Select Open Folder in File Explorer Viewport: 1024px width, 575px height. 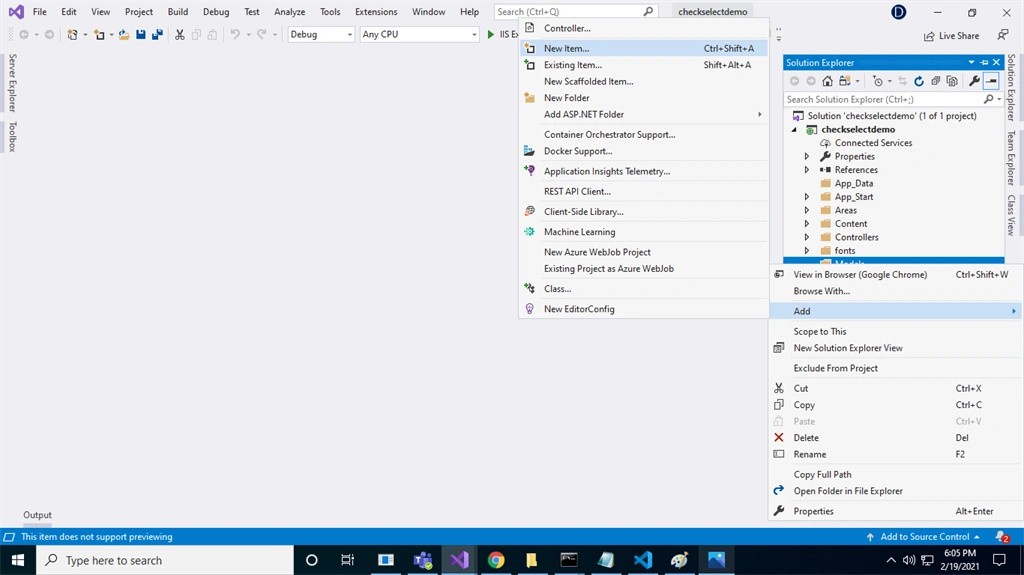pyautogui.click(x=895, y=491)
